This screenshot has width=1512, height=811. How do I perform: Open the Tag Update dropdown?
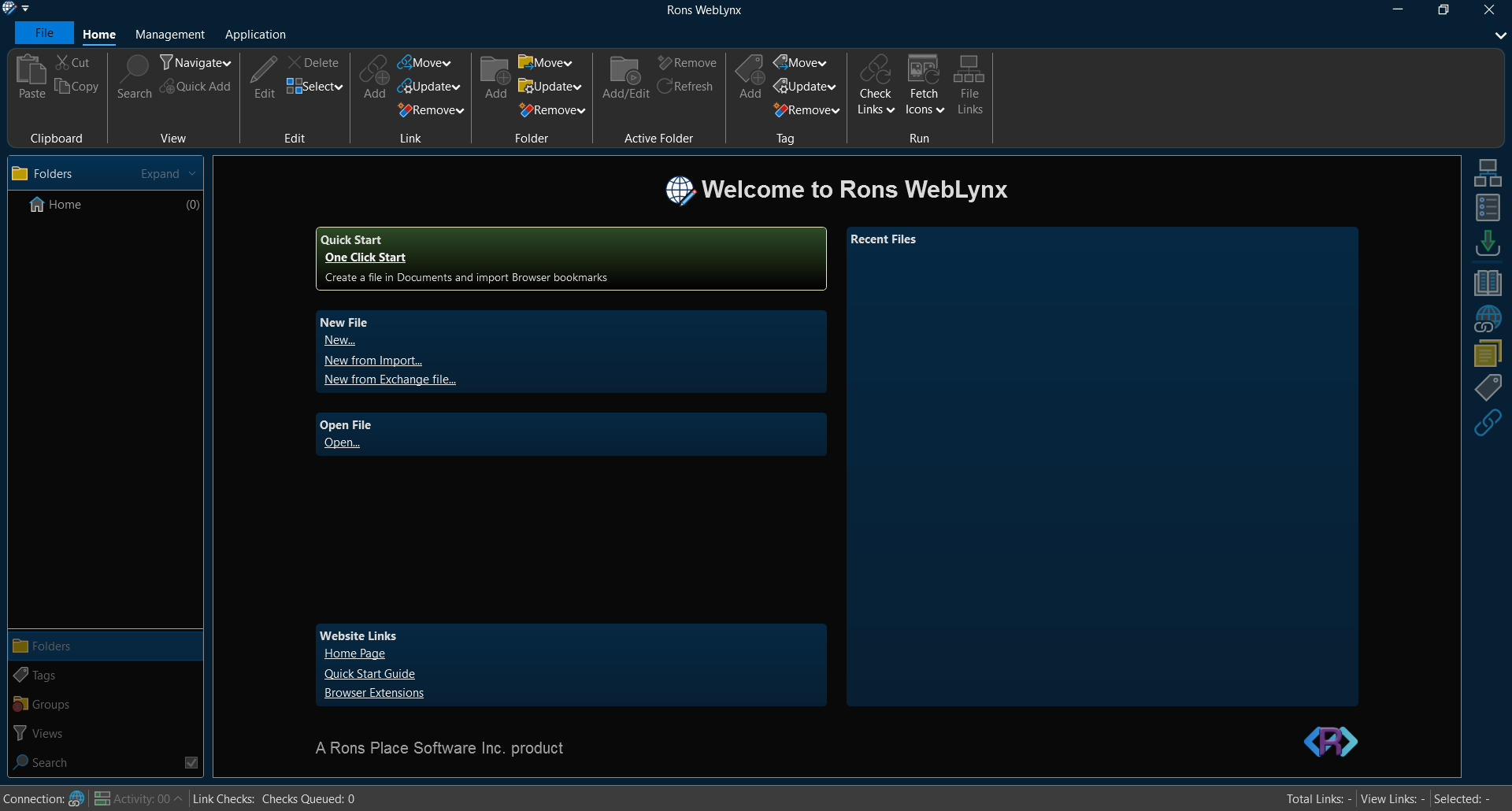805,87
